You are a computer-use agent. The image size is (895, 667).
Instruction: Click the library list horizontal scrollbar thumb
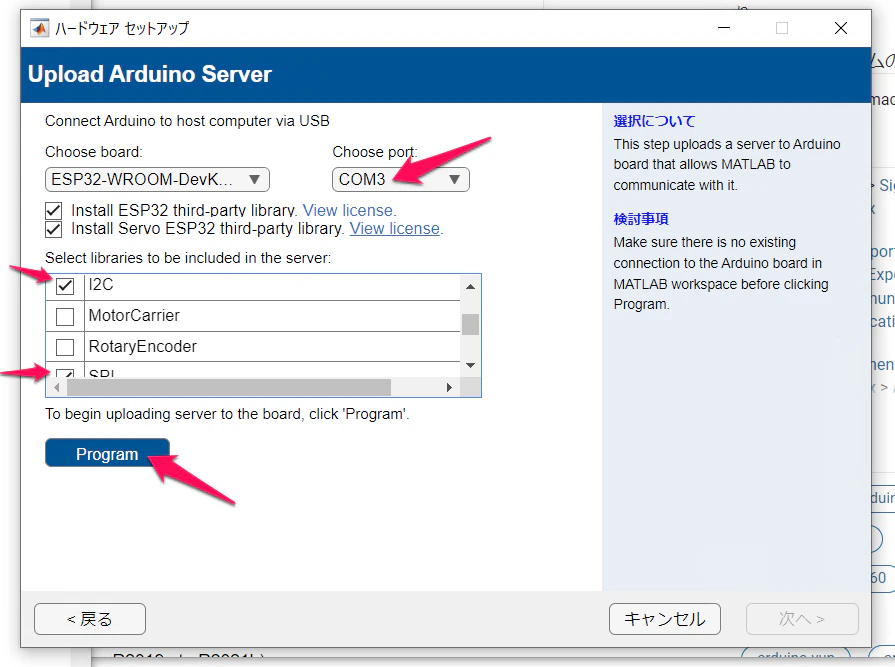click(228, 387)
